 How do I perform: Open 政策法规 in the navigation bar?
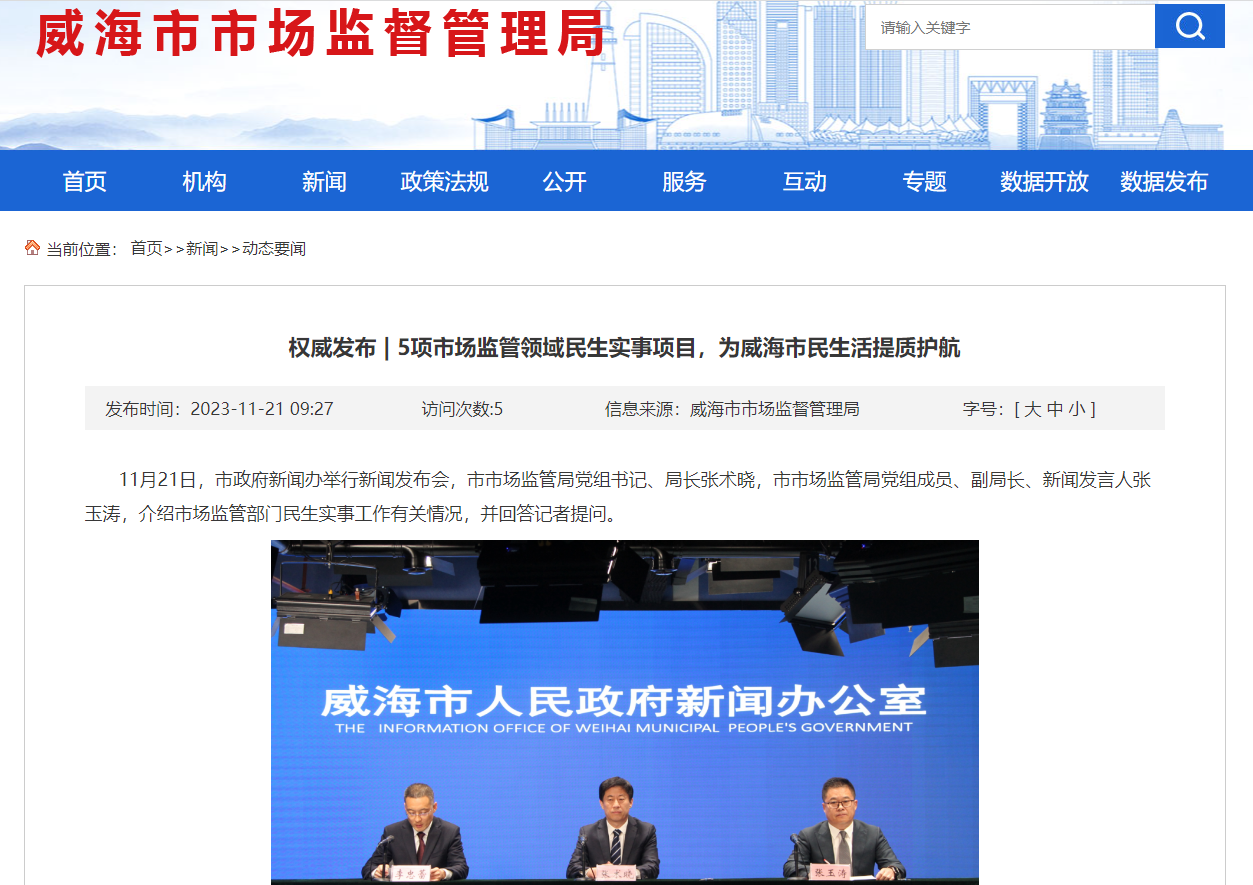point(444,181)
